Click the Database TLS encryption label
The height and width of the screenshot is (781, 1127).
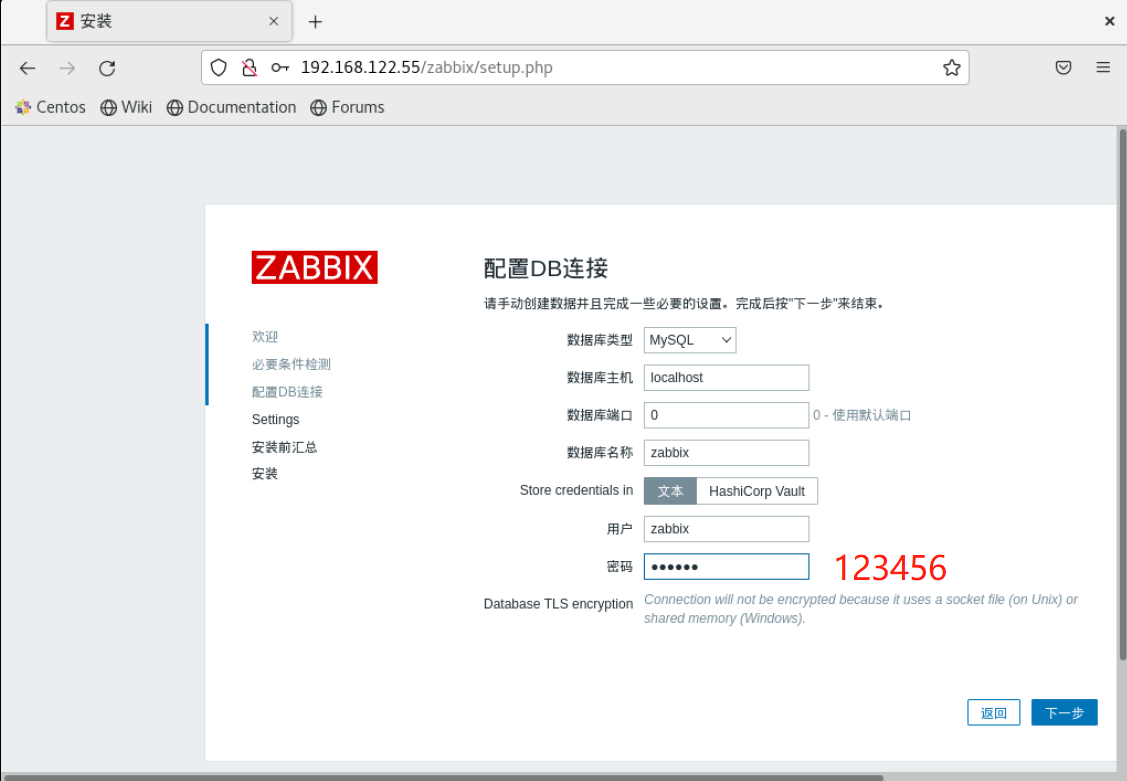[x=558, y=604]
